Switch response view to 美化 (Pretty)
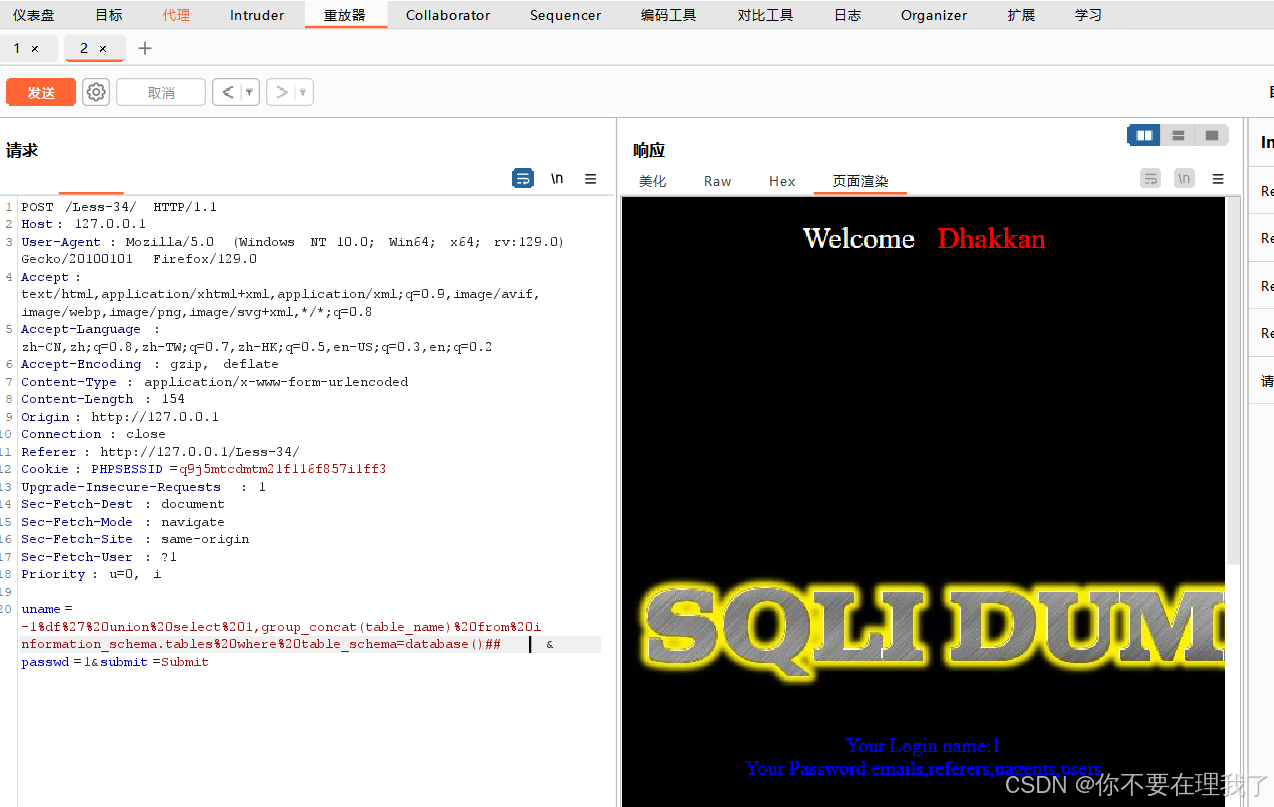The height and width of the screenshot is (807, 1274). coord(653,181)
